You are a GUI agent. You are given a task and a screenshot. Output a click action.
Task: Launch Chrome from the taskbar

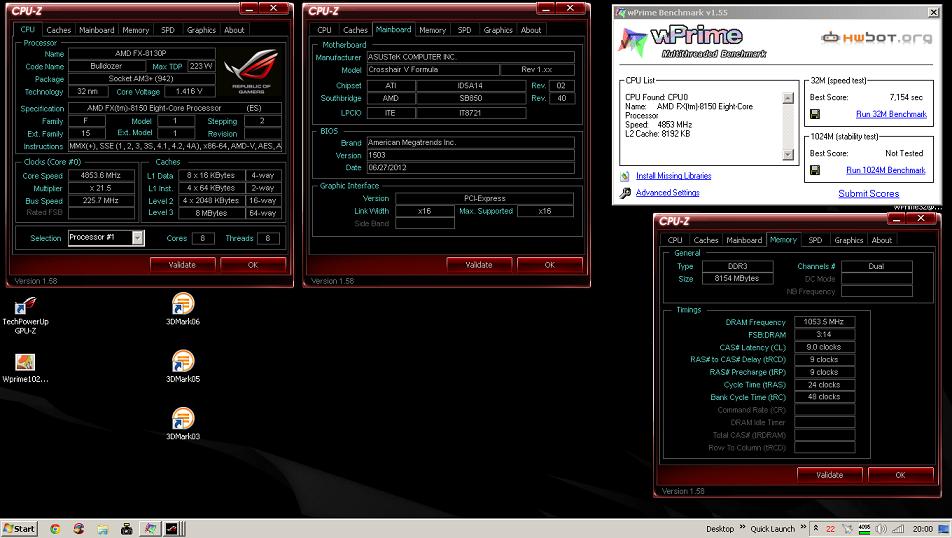pyautogui.click(x=55, y=529)
